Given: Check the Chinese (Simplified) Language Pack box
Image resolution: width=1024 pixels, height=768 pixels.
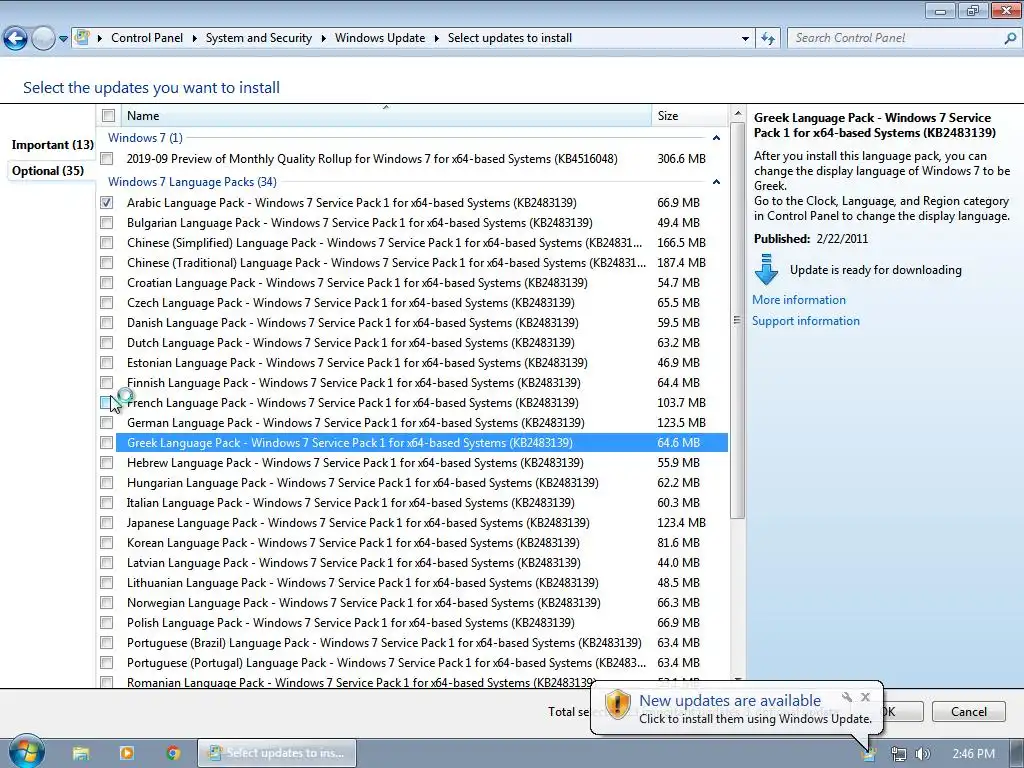Looking at the screenshot, I should tap(106, 243).
